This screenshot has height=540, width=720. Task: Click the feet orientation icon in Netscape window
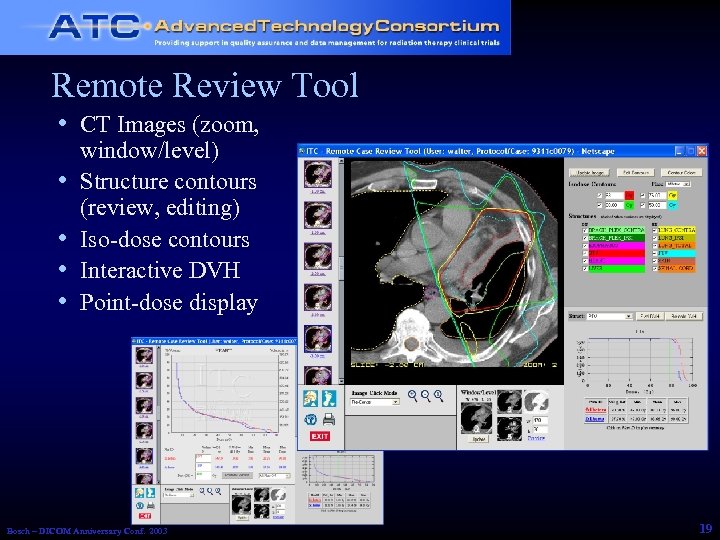tap(329, 399)
